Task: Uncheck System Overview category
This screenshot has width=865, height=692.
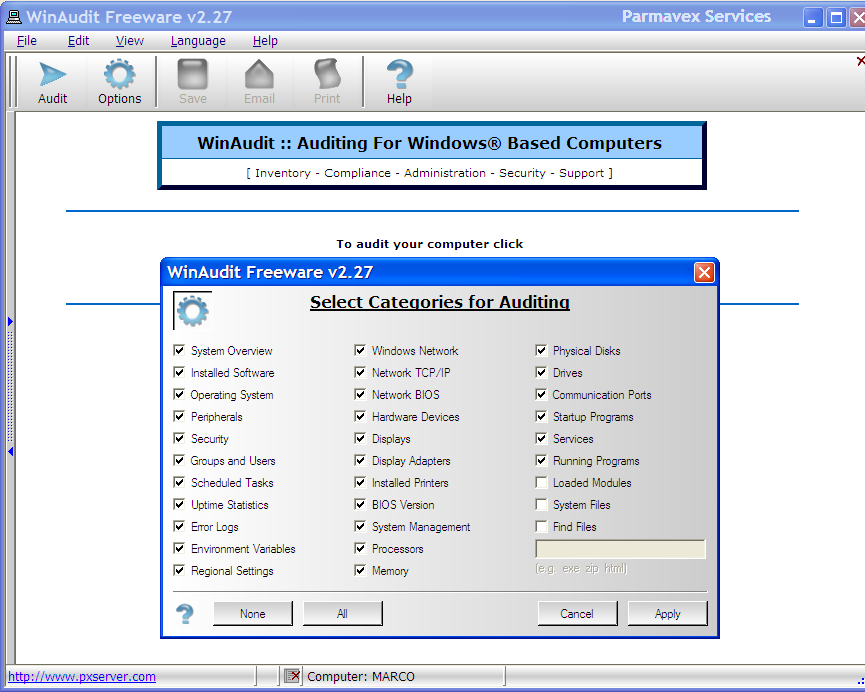Action: pos(179,350)
